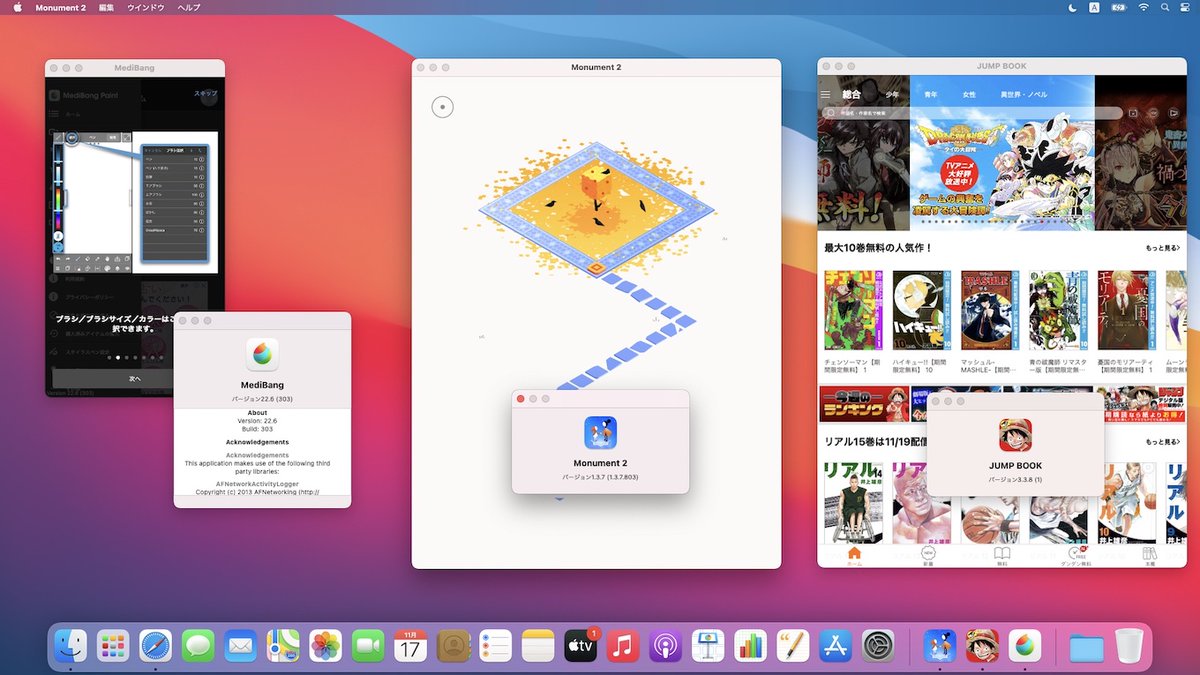Open the 憂国のモリアーティ manga cover

(1127, 310)
